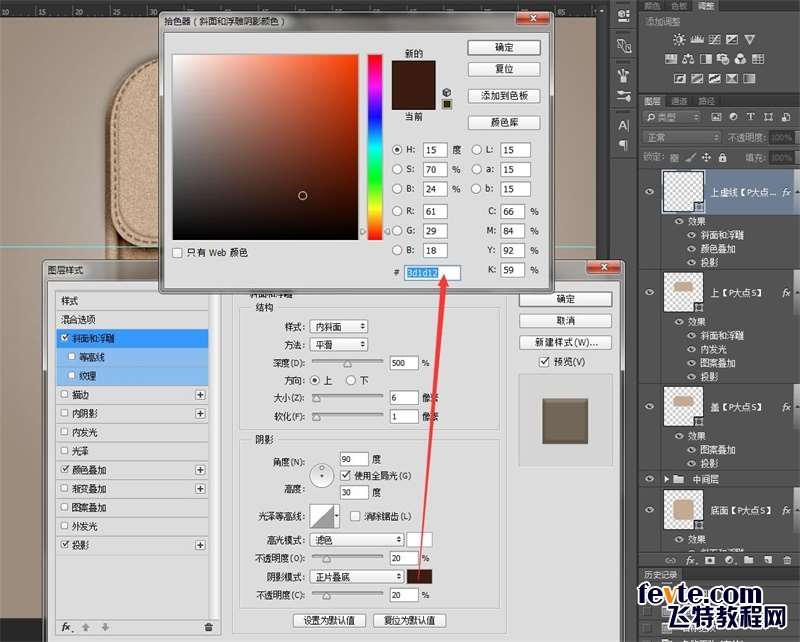Enable 消除锯齿 checkbox
The height and width of the screenshot is (642, 800).
[x=355, y=516]
